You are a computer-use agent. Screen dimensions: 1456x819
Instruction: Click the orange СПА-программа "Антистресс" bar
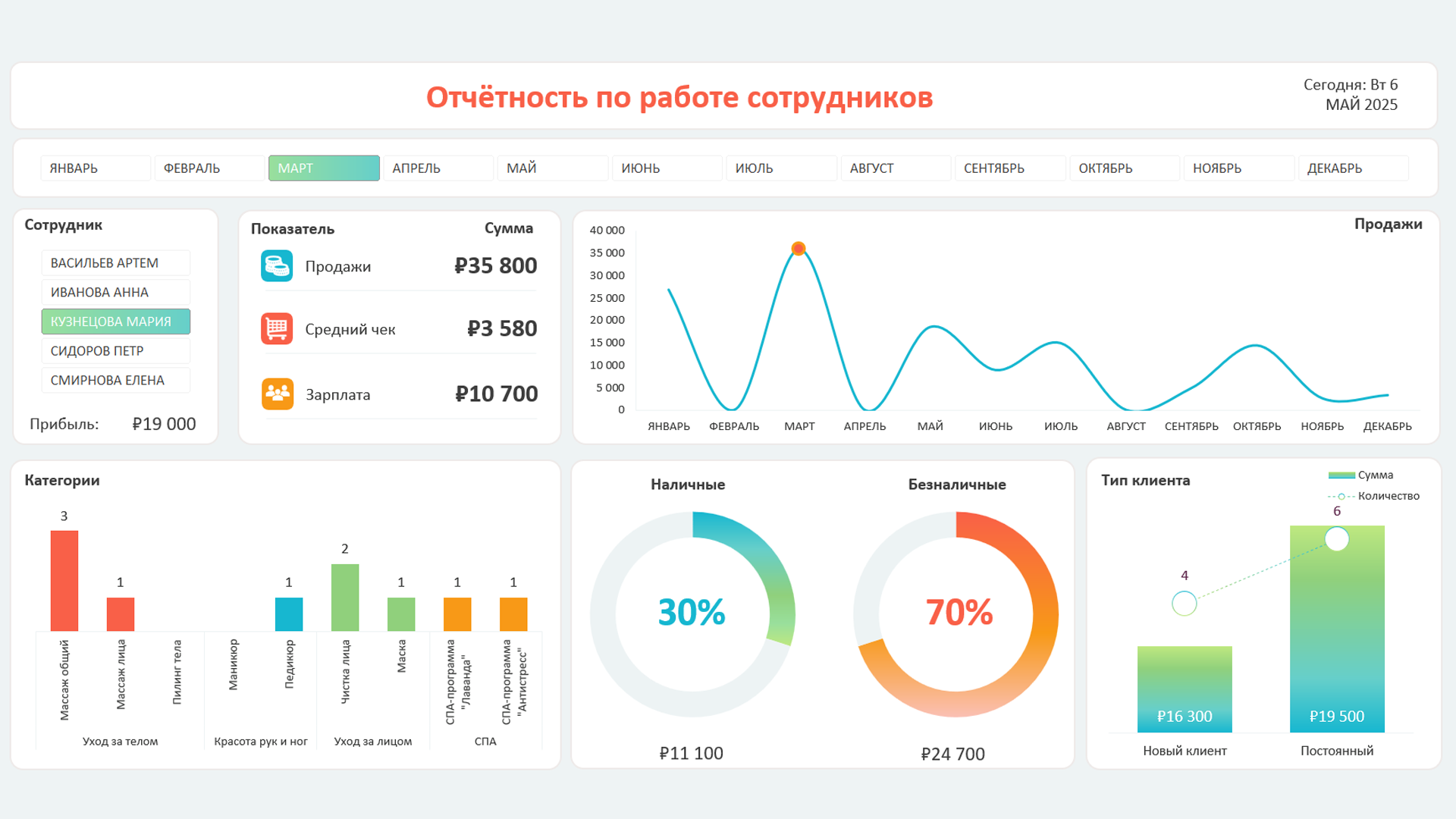tap(513, 614)
